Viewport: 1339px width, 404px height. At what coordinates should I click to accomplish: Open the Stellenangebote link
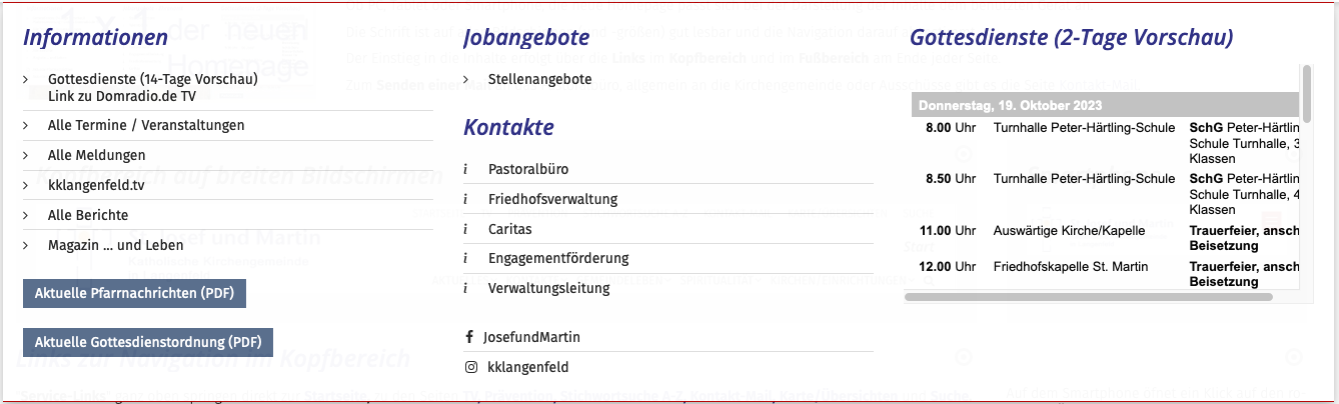click(x=539, y=79)
